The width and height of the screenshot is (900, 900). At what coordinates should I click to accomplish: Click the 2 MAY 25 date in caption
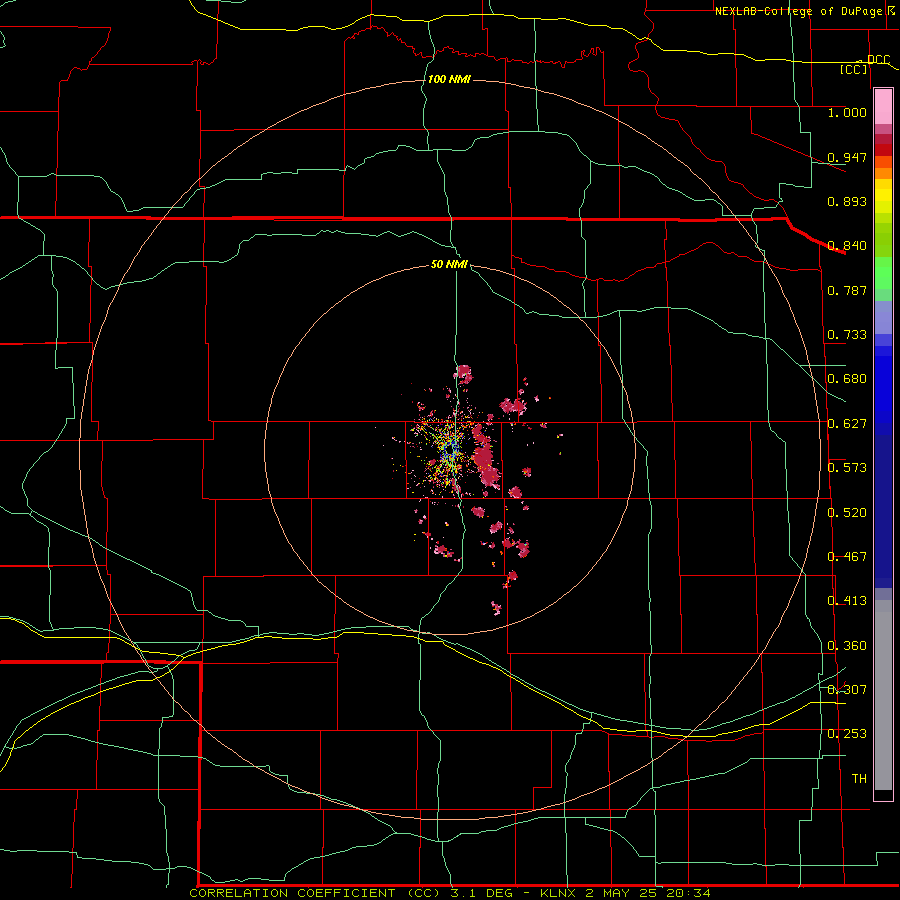pyautogui.click(x=622, y=893)
